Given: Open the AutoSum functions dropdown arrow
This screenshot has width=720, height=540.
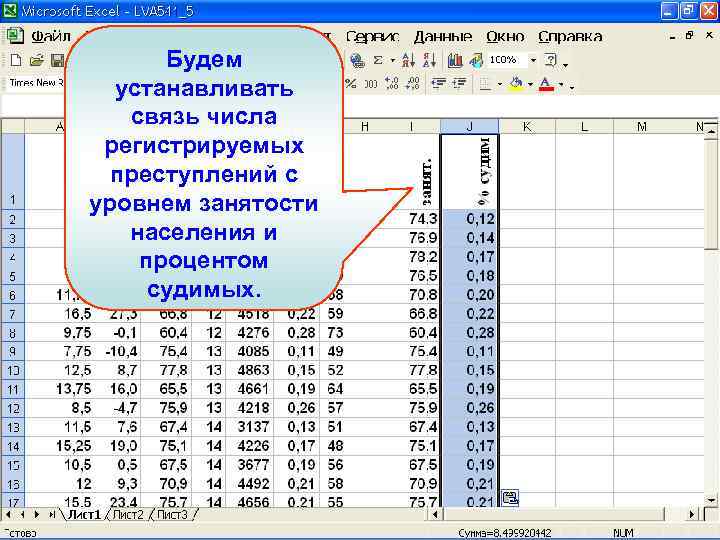Looking at the screenshot, I should click(x=393, y=60).
